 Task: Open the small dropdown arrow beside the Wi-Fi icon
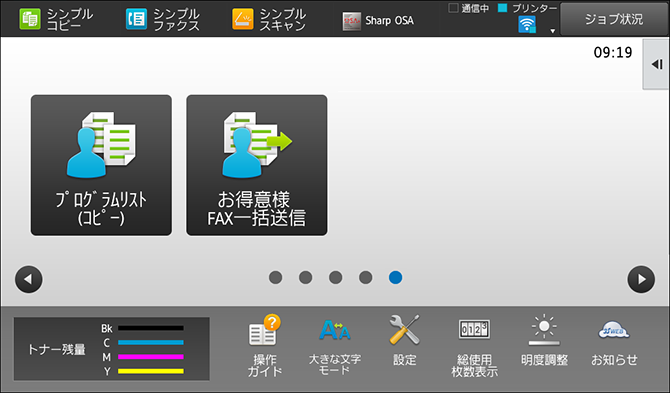(x=552, y=31)
